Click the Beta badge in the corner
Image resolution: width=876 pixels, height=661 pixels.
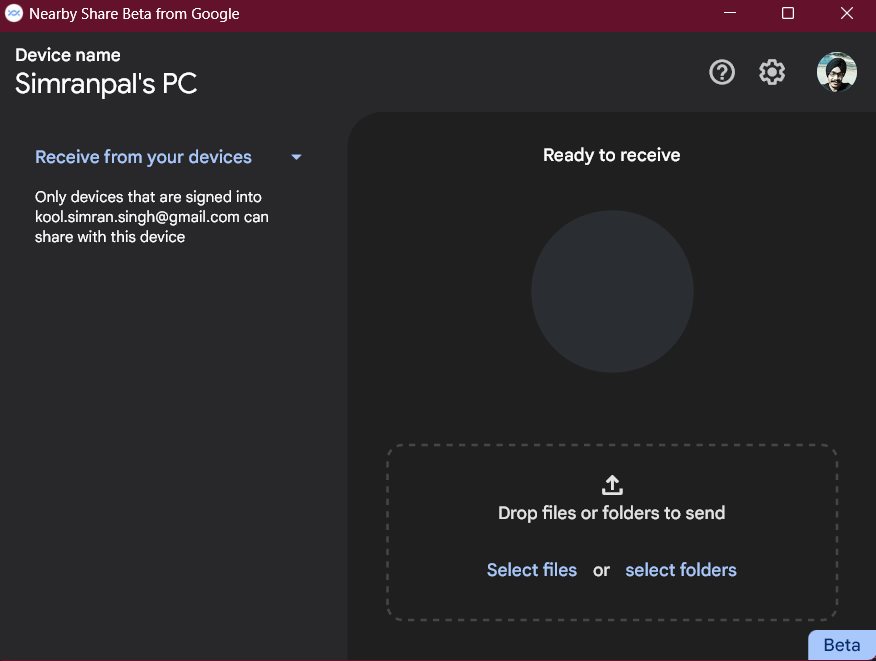[x=842, y=645]
